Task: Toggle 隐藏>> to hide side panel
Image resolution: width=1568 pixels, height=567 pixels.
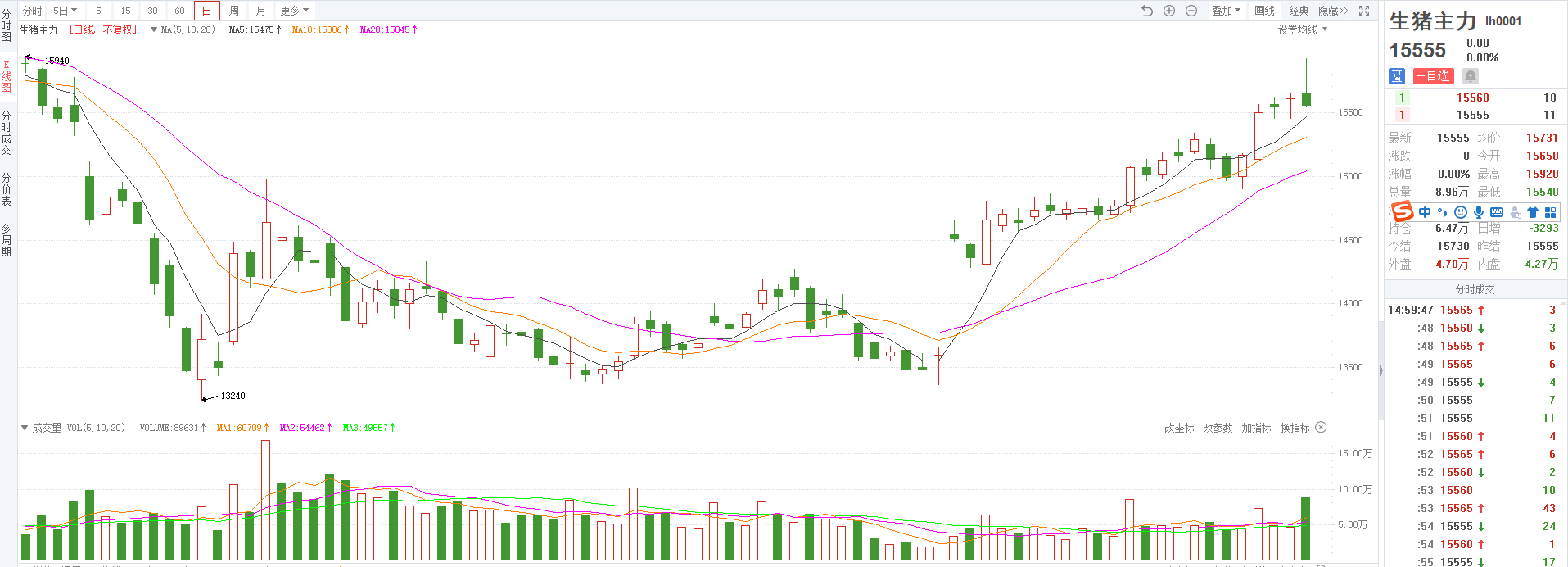Action: tap(1333, 11)
